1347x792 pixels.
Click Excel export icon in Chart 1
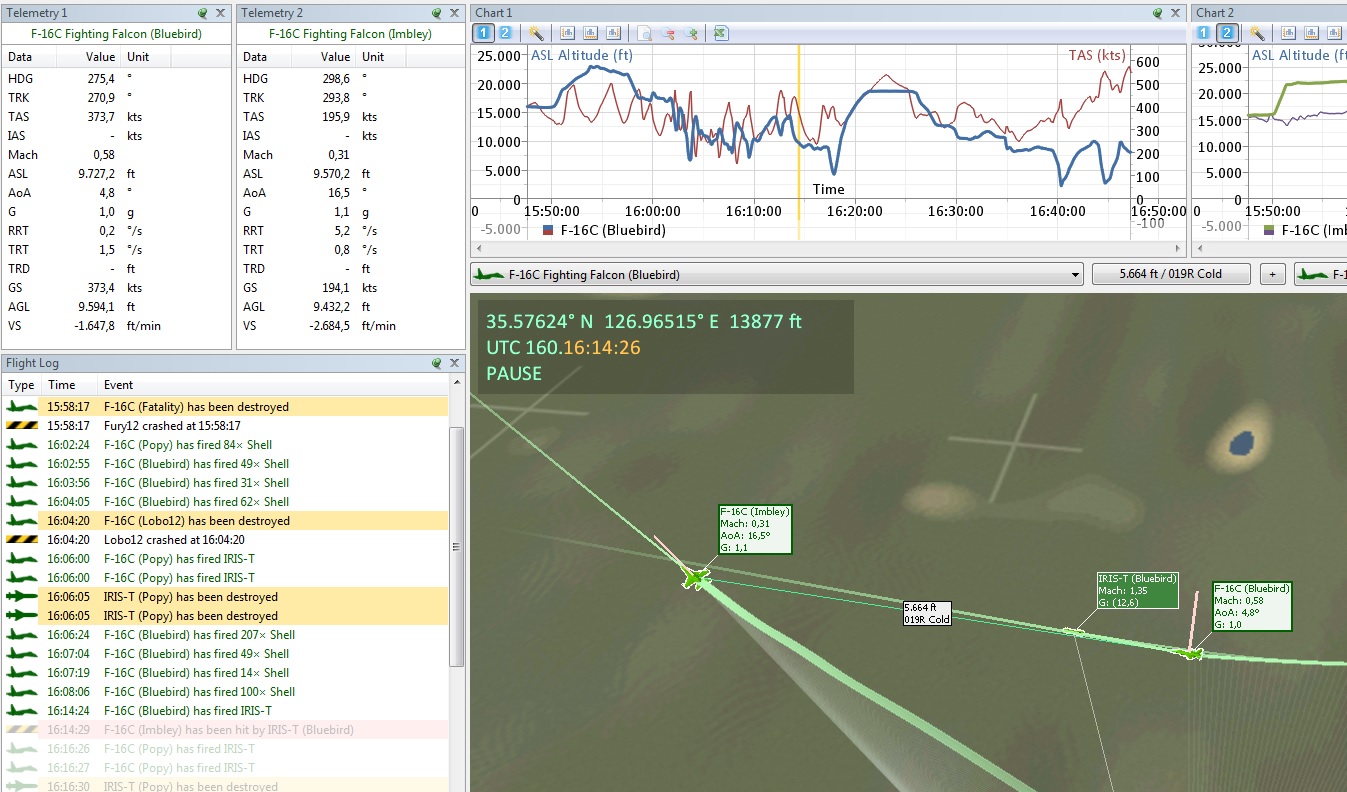[x=720, y=33]
